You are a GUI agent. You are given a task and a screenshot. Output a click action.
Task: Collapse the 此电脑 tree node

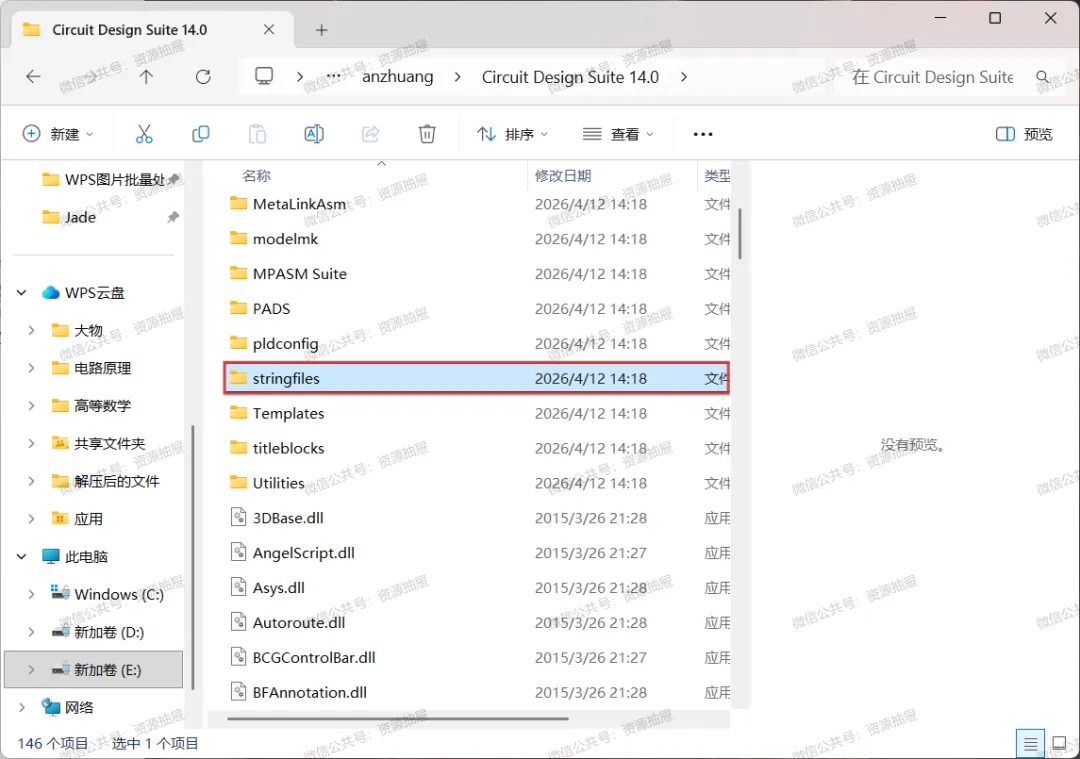[21, 557]
